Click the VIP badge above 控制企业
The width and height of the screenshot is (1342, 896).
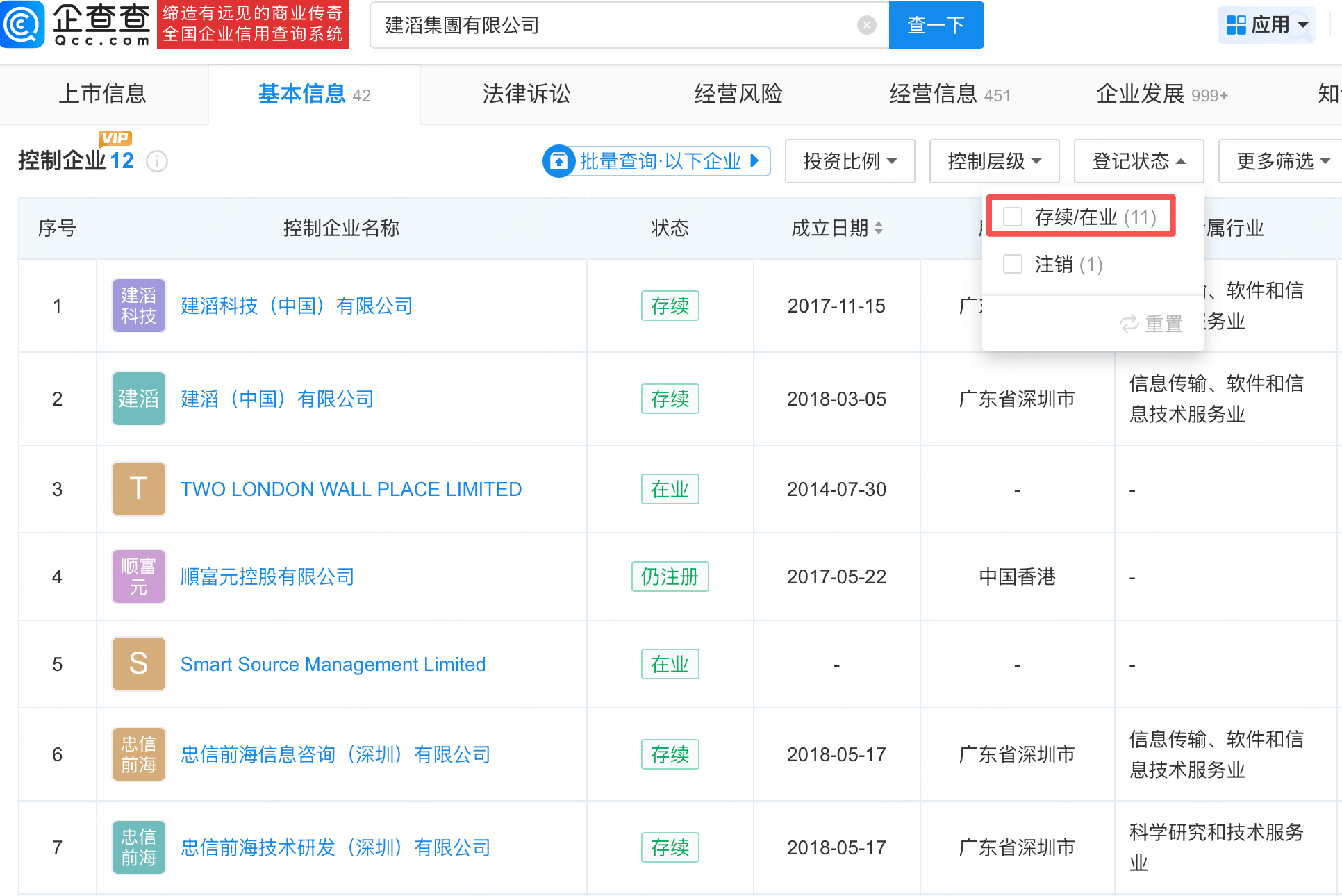(115, 138)
